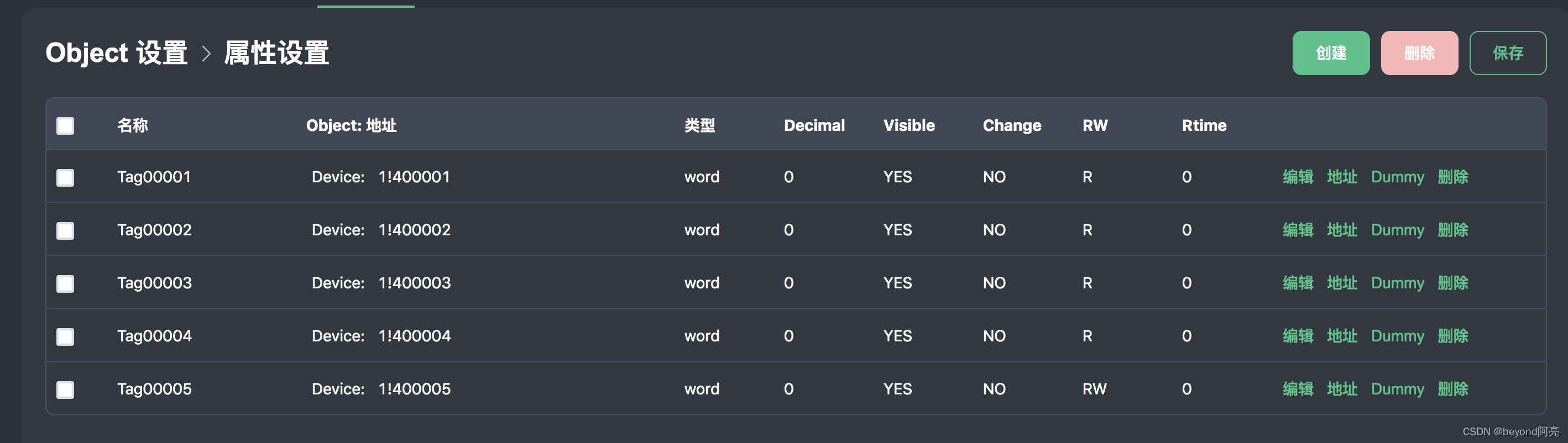The height and width of the screenshot is (443, 1568).
Task: Click 删除 link in Tag00005 row
Action: click(x=1453, y=389)
